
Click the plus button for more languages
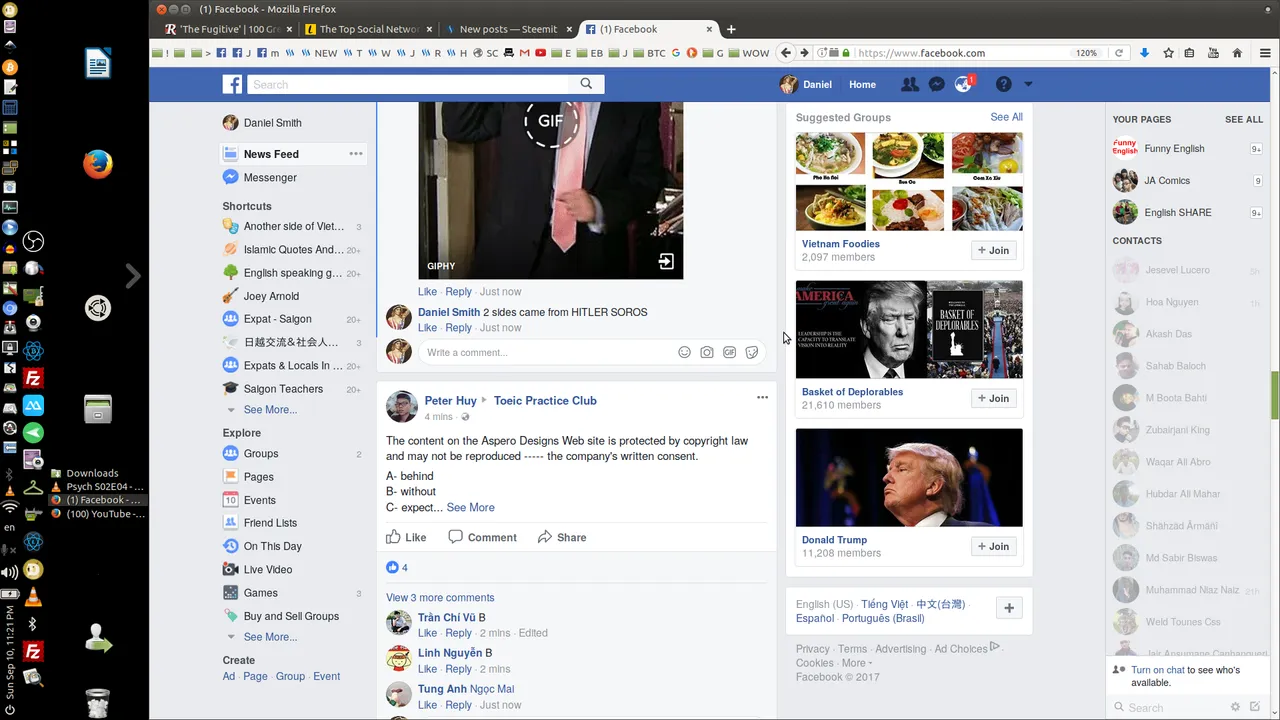1009,608
